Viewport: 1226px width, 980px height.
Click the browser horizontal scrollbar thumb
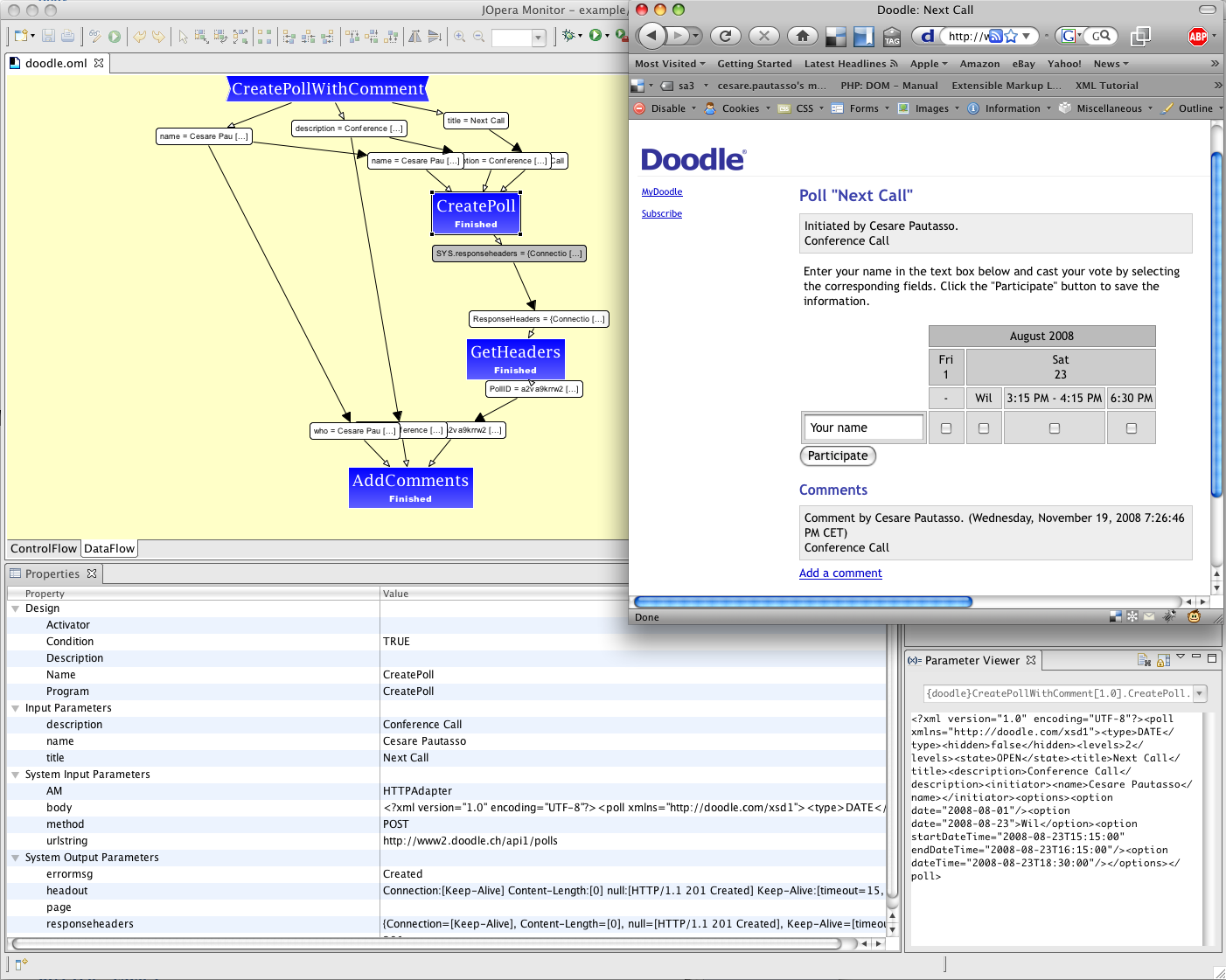pos(803,601)
